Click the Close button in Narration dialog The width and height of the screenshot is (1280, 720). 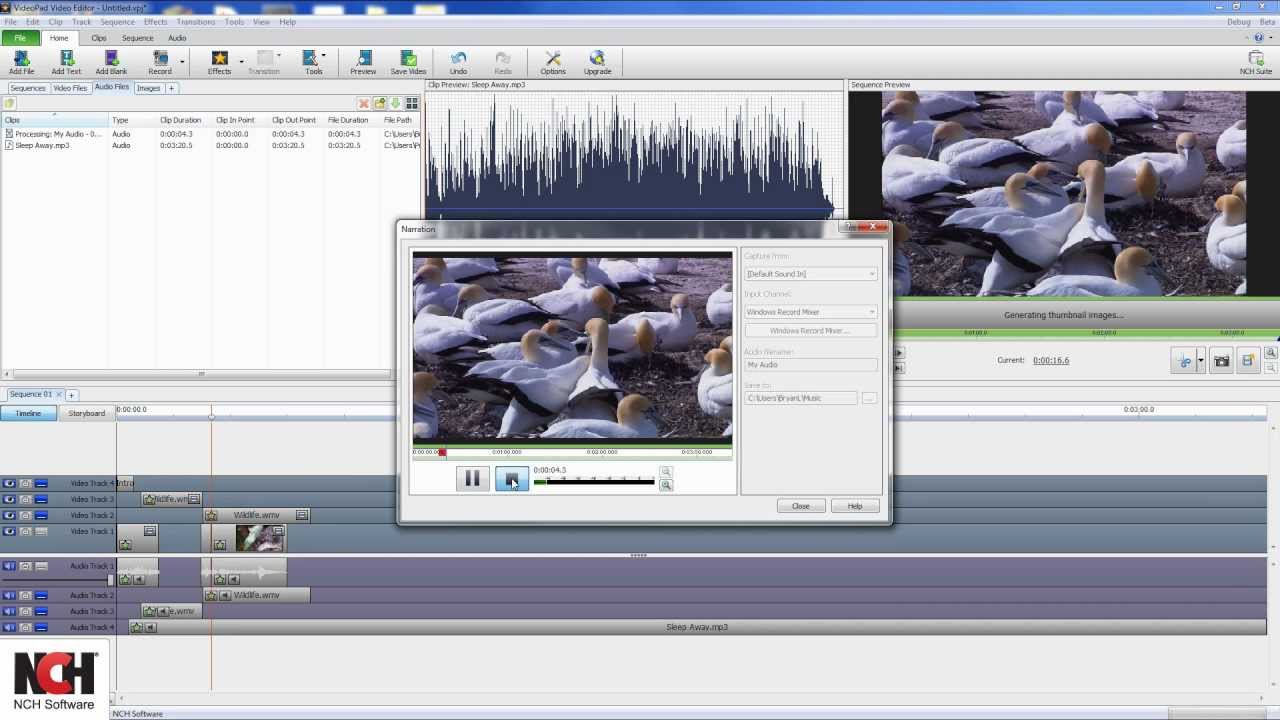click(x=801, y=506)
